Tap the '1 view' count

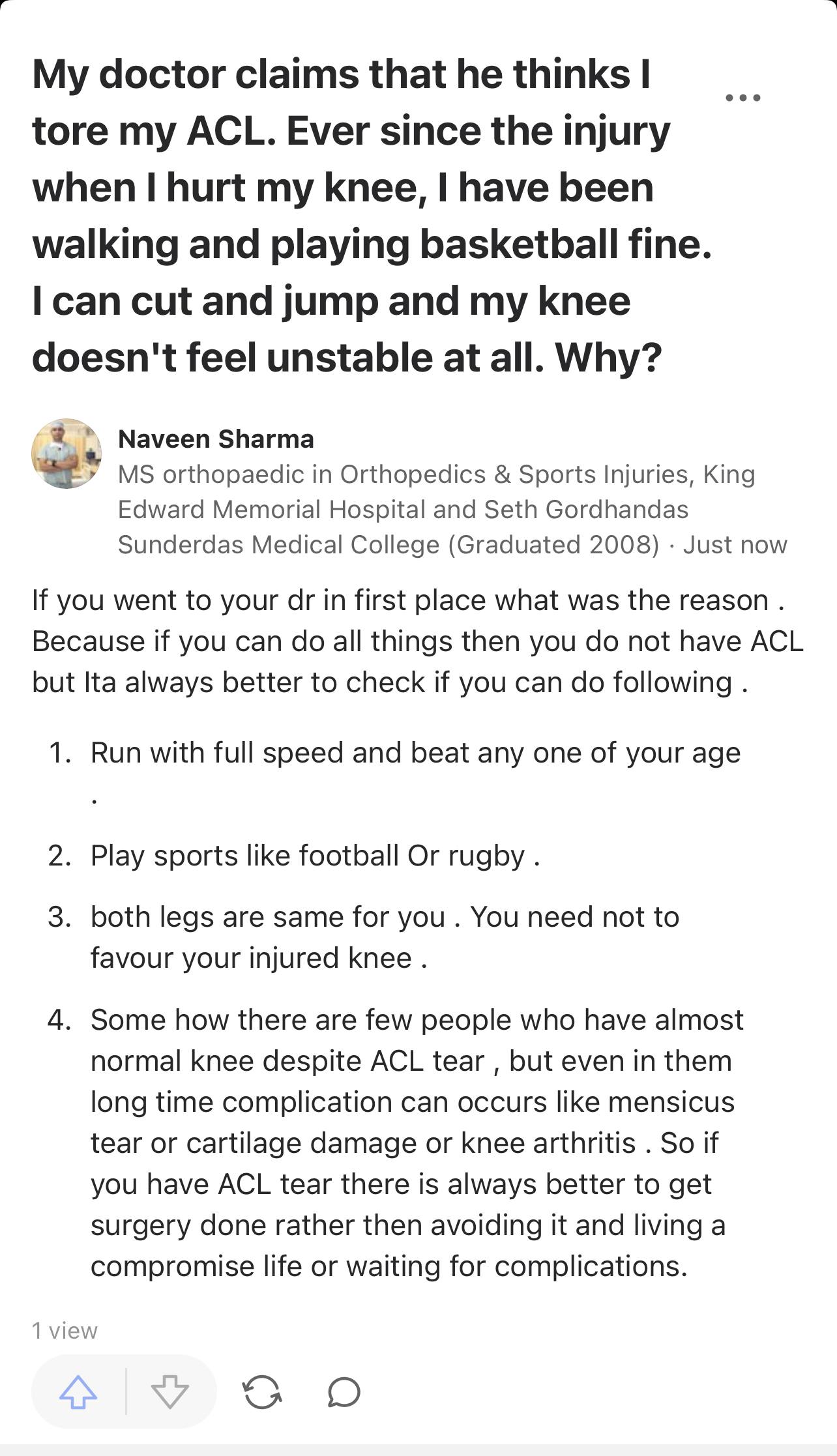[65, 1330]
